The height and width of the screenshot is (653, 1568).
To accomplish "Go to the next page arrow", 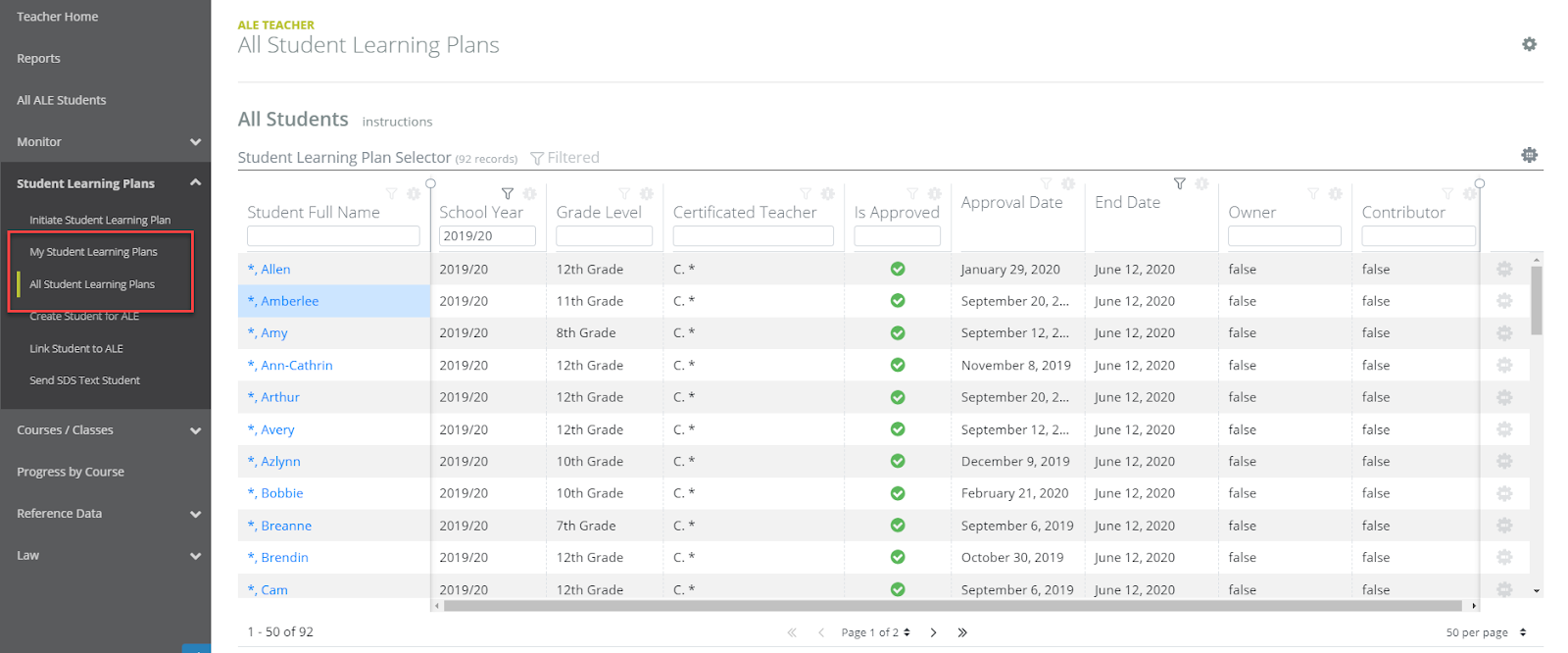I will (x=933, y=632).
